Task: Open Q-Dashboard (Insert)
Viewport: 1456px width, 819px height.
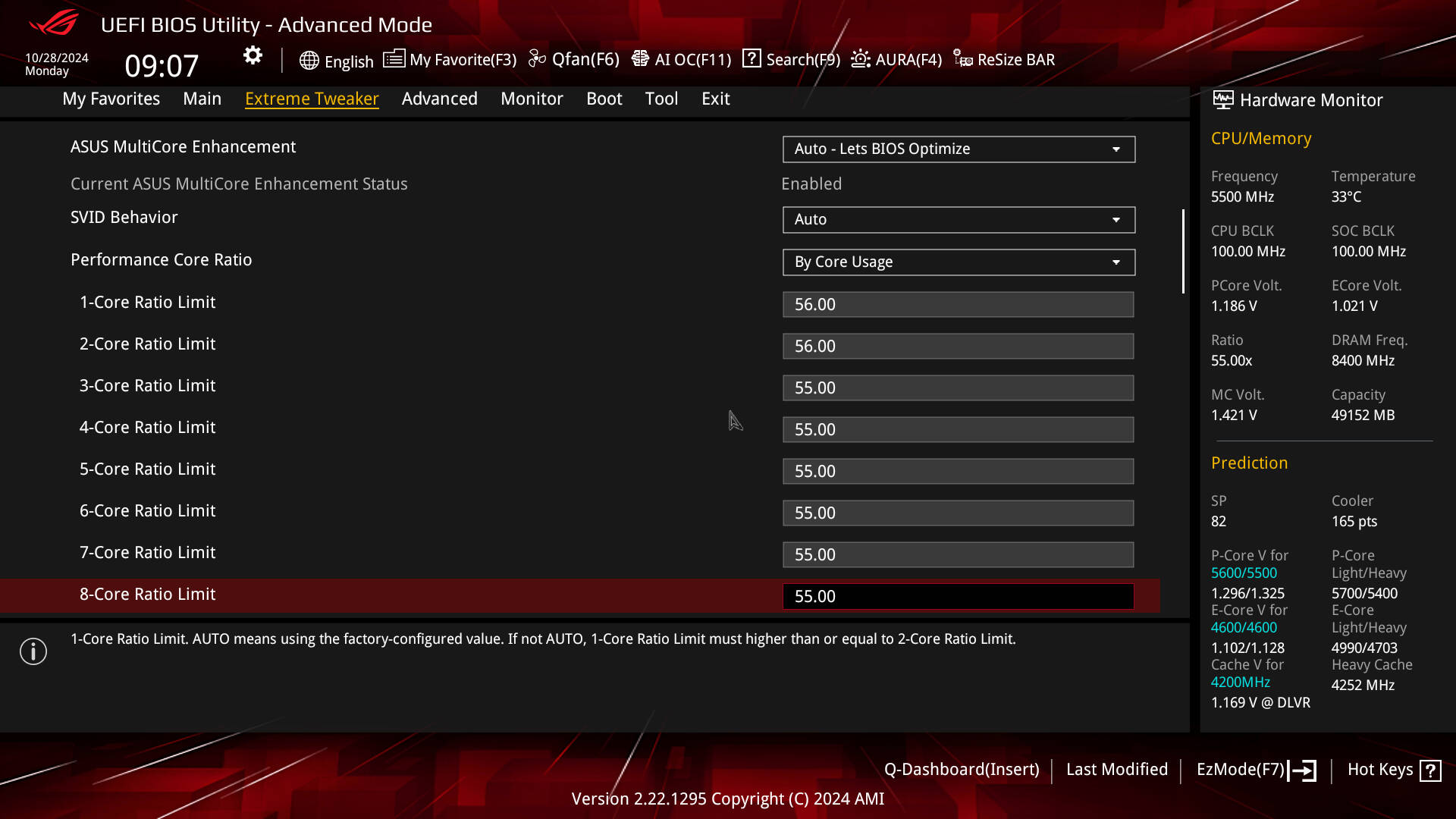Action: [x=962, y=770]
